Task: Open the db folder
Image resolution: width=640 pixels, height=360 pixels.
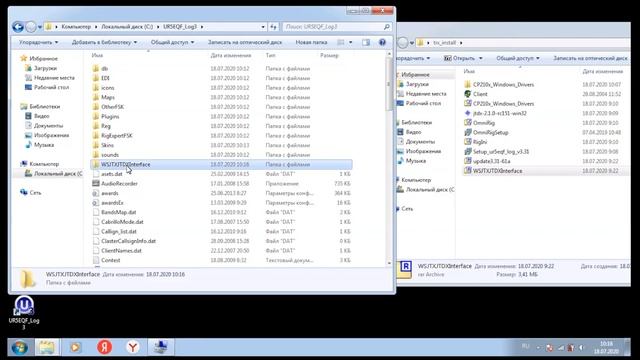Action: [x=104, y=69]
